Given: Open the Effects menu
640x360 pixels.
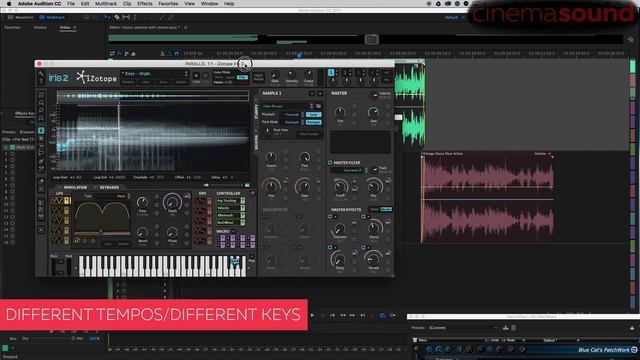Looking at the screenshot, I should pos(144,4).
